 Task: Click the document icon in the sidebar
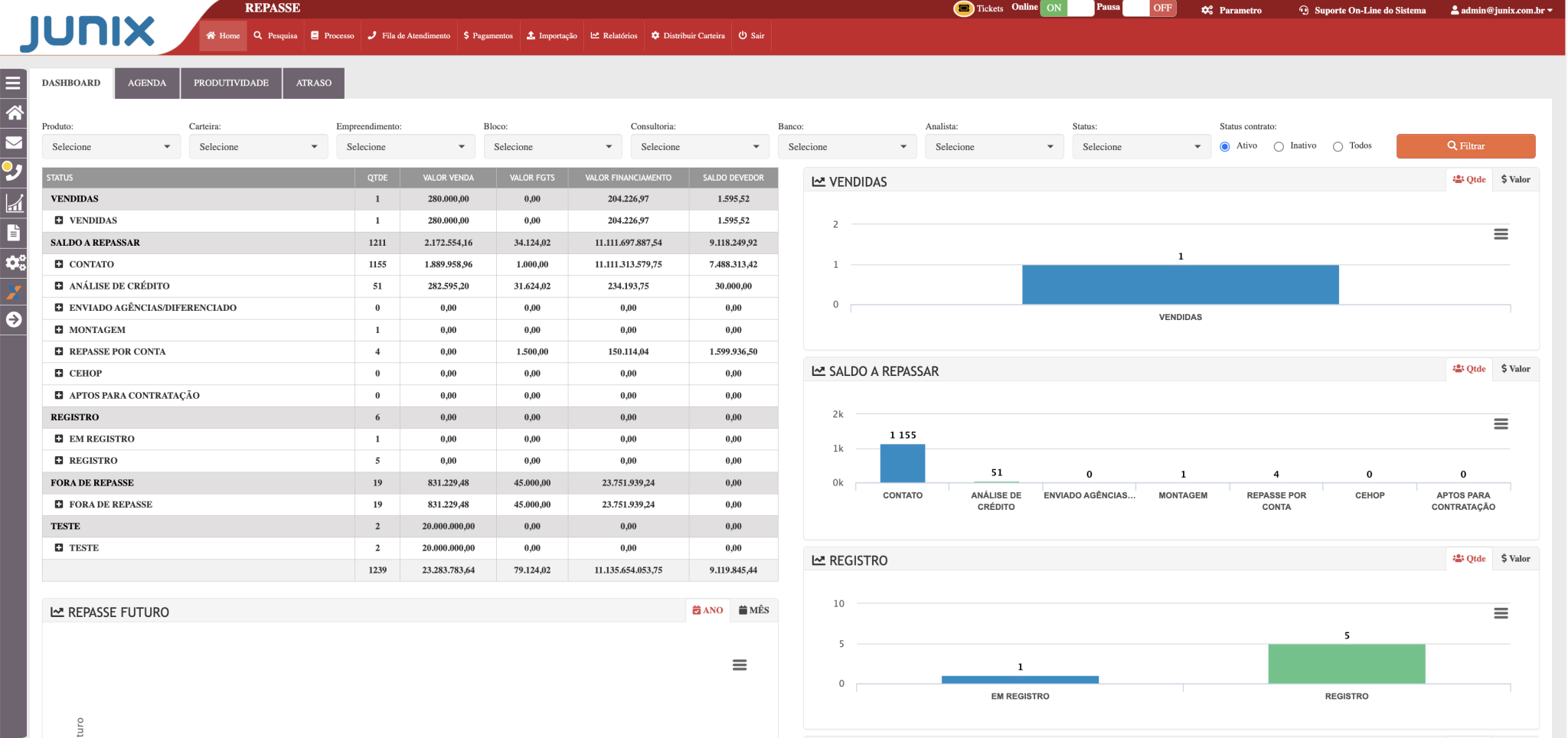tap(14, 233)
